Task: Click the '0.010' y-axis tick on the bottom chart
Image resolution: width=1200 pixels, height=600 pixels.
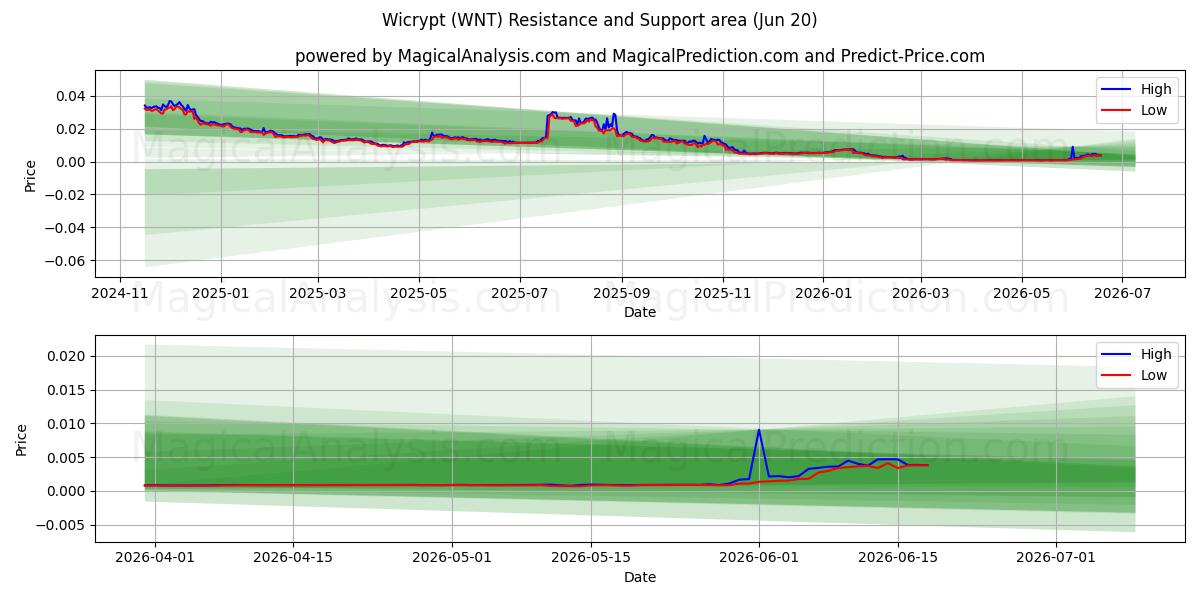Action: 69,424
